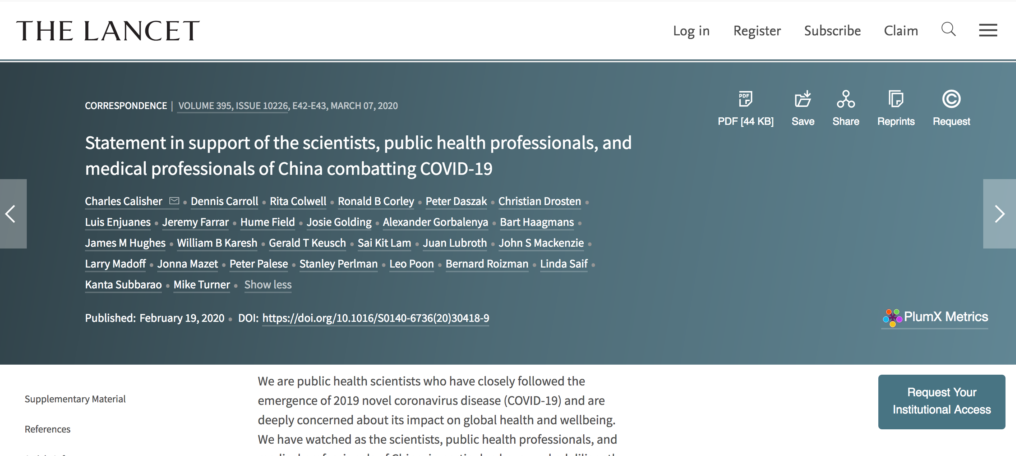Open author Christian Drosten
The height and width of the screenshot is (456, 1016).
click(540, 201)
